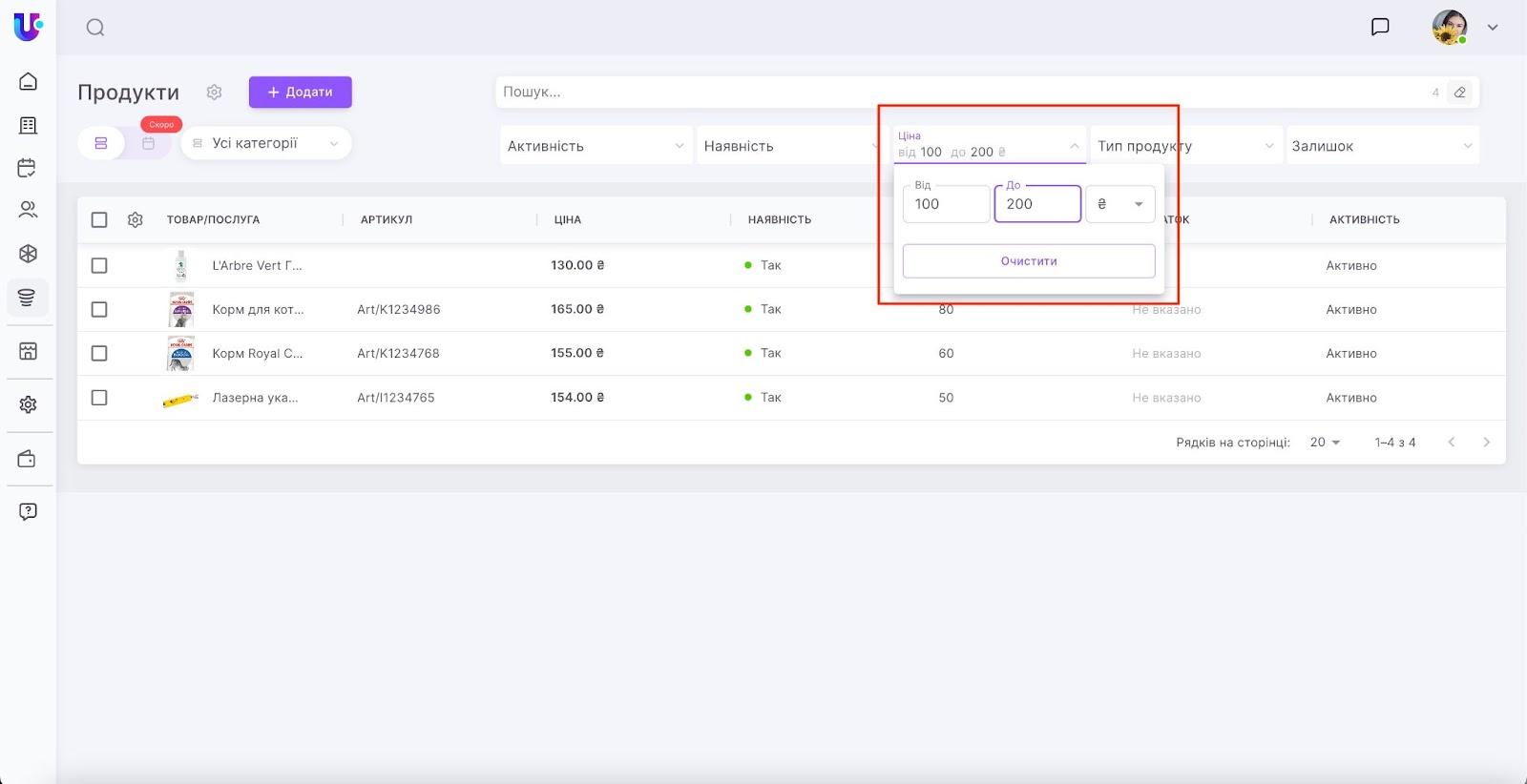
Task: Check the Лазерна указка row checkbox
Action: coord(99,398)
